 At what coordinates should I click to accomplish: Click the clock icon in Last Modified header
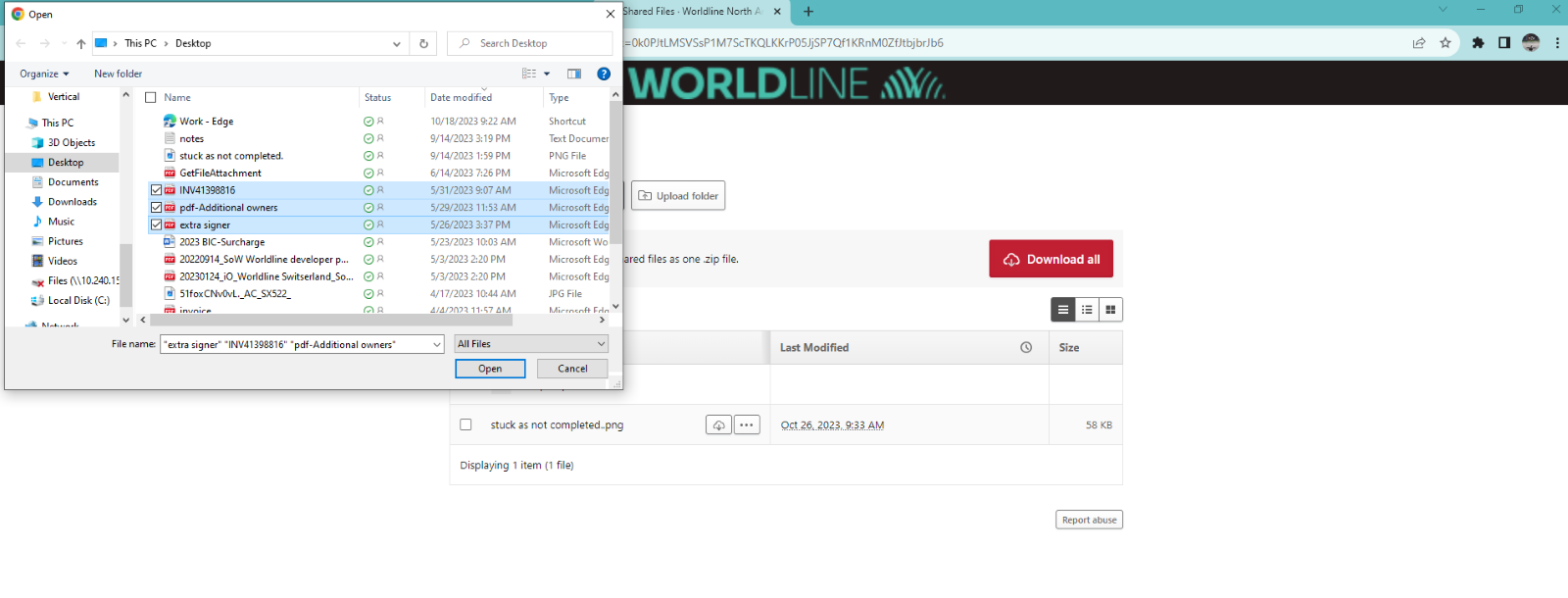click(1026, 347)
